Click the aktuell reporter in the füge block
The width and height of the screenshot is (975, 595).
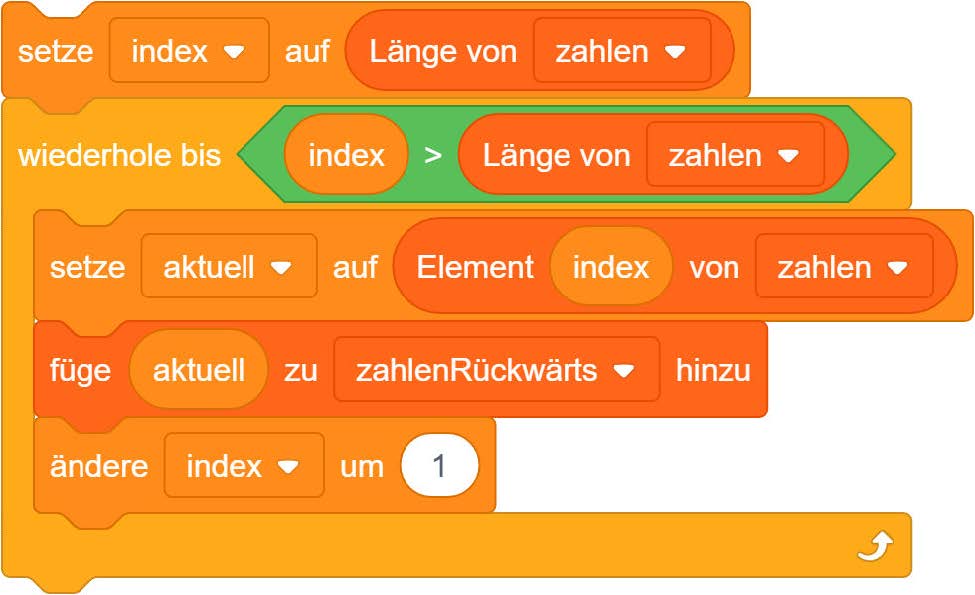198,371
